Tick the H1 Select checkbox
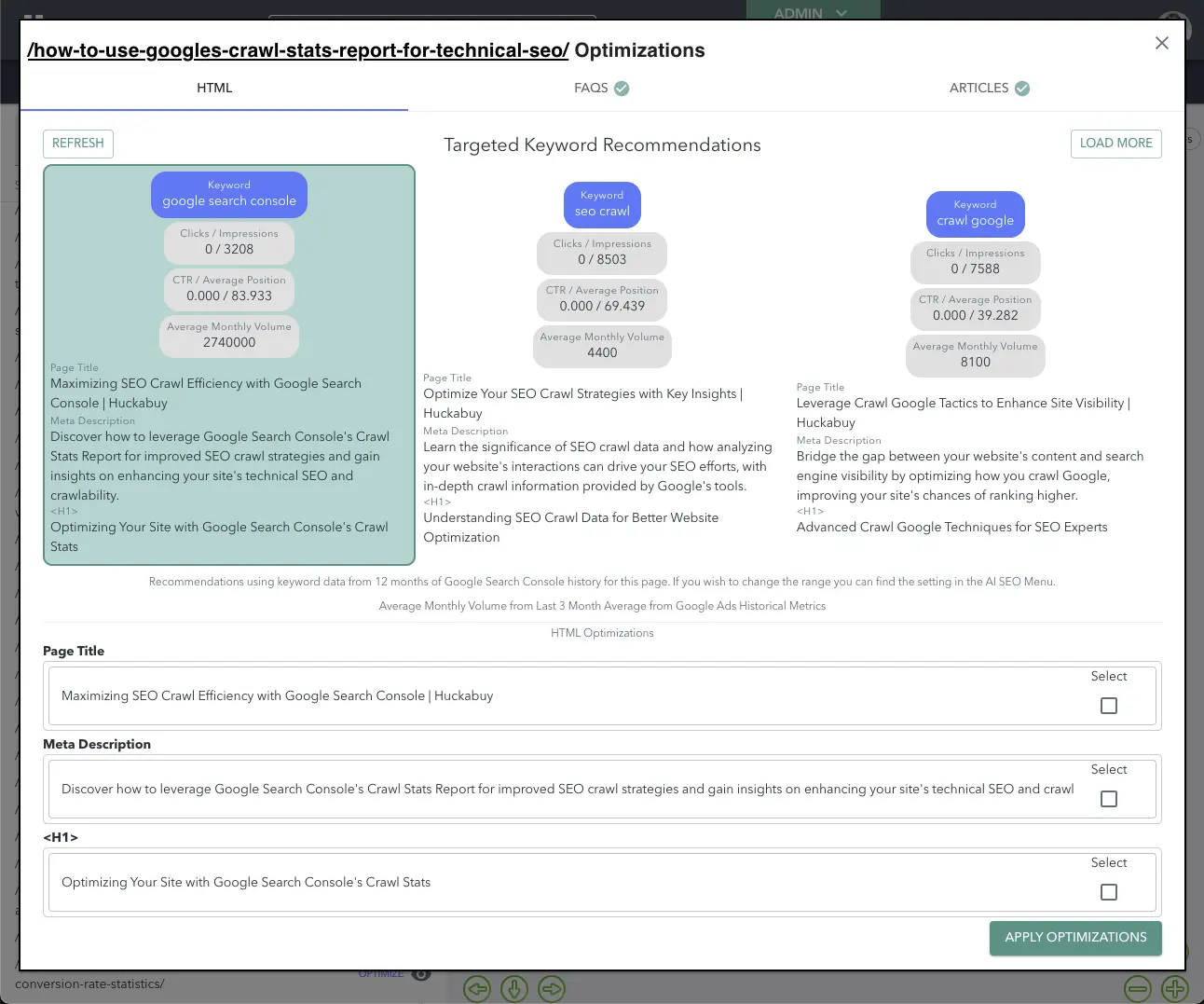The image size is (1204, 1004). pyautogui.click(x=1109, y=892)
